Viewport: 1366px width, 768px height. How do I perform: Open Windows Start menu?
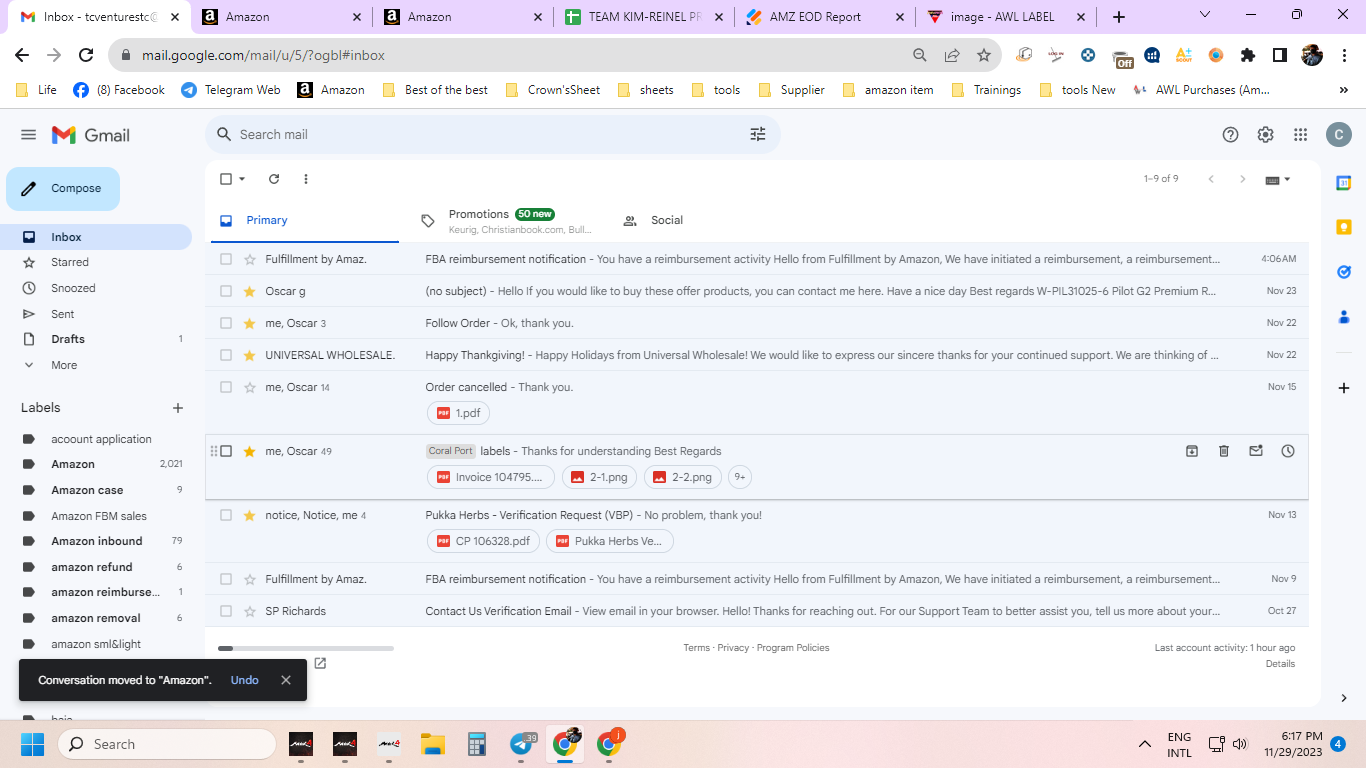33,744
